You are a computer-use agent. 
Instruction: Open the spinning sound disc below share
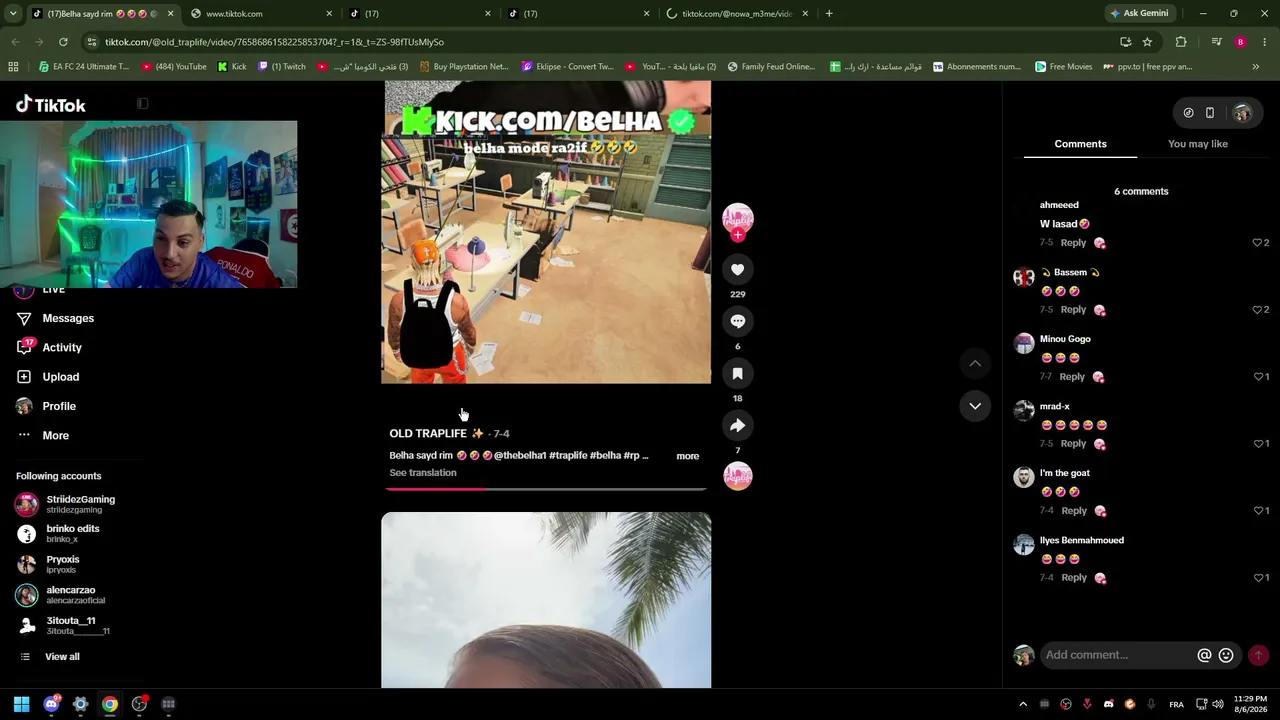(x=738, y=476)
